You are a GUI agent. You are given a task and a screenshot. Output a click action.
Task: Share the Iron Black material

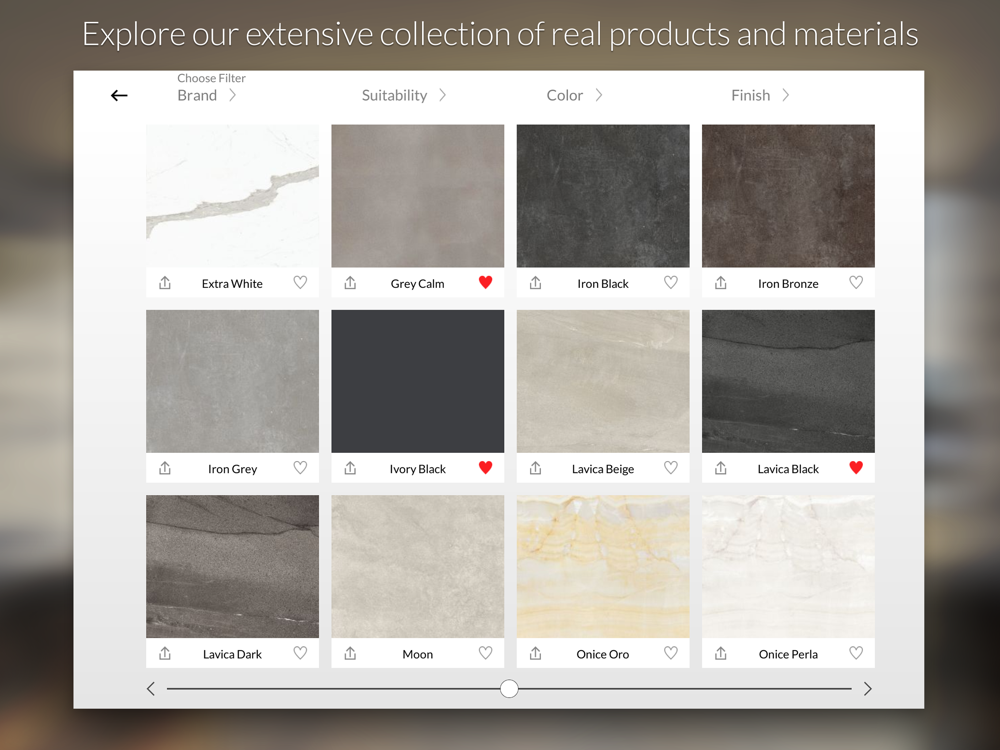coord(536,283)
